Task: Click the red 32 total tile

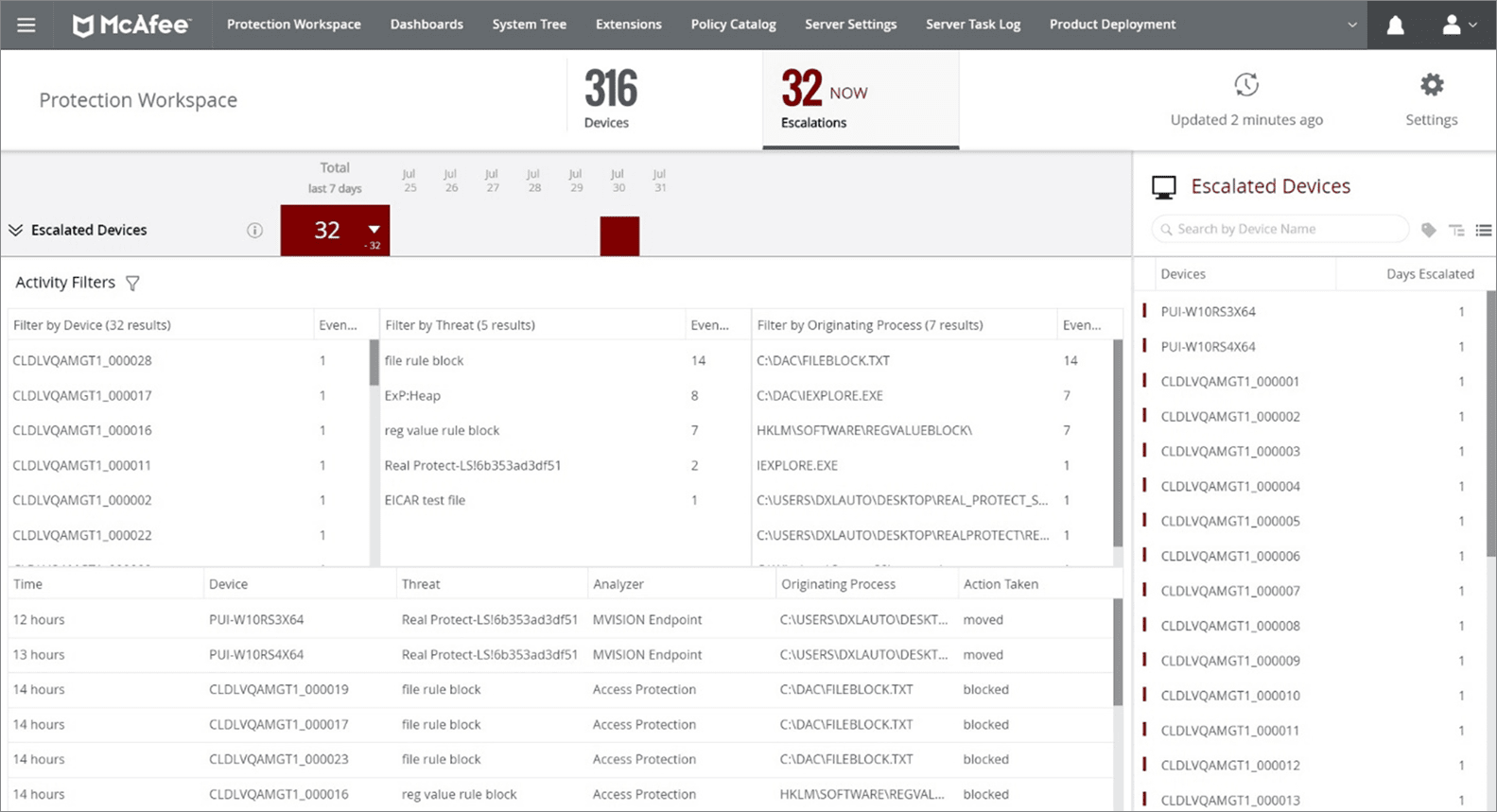Action: point(335,230)
